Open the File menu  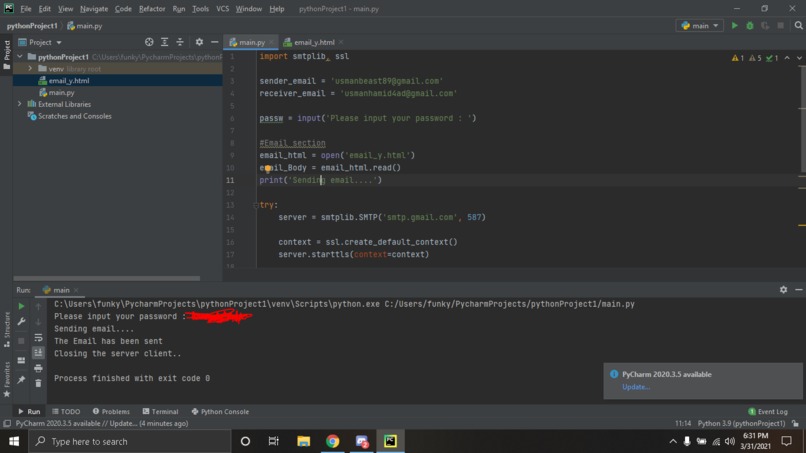[x=26, y=9]
